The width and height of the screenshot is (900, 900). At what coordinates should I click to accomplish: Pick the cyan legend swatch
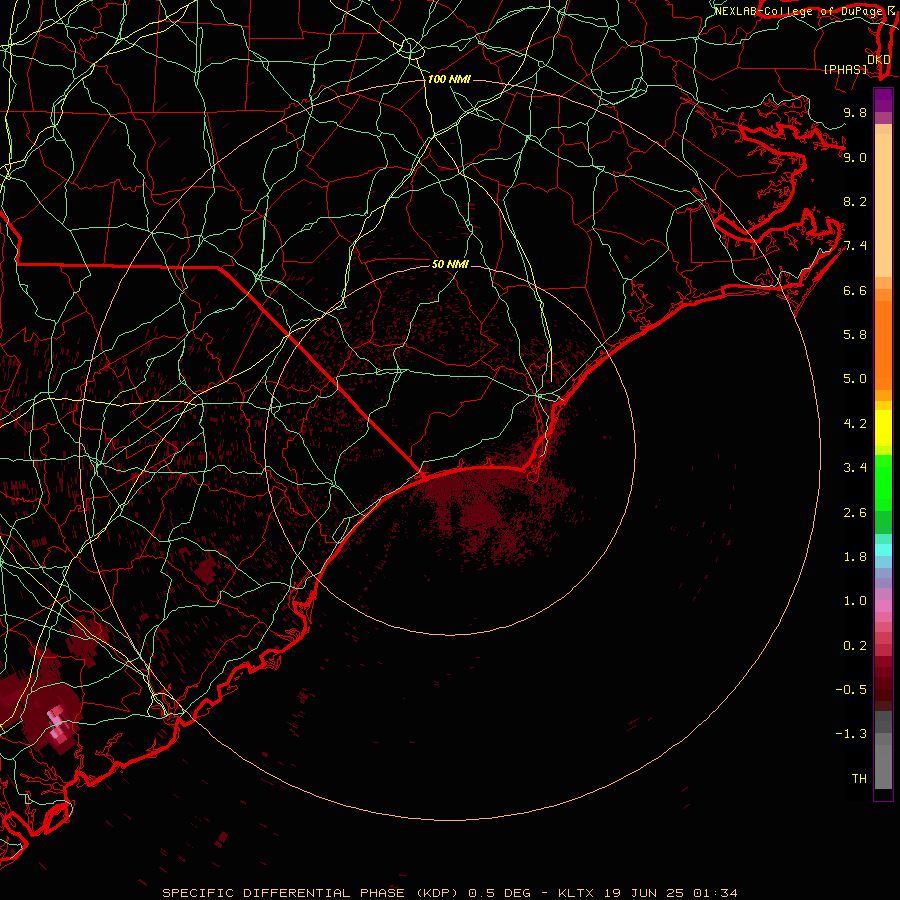[883, 550]
